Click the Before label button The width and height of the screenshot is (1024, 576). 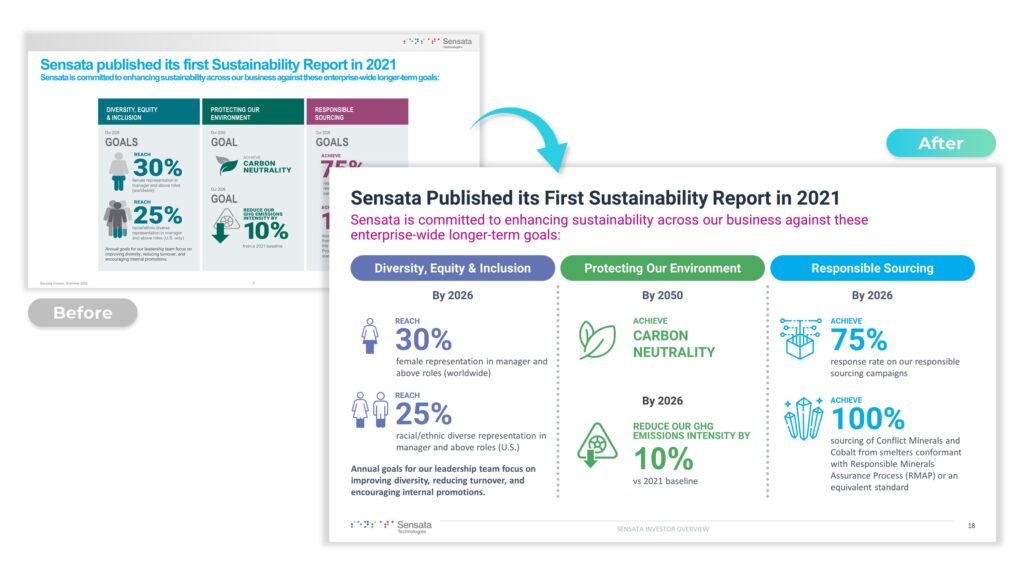82,313
